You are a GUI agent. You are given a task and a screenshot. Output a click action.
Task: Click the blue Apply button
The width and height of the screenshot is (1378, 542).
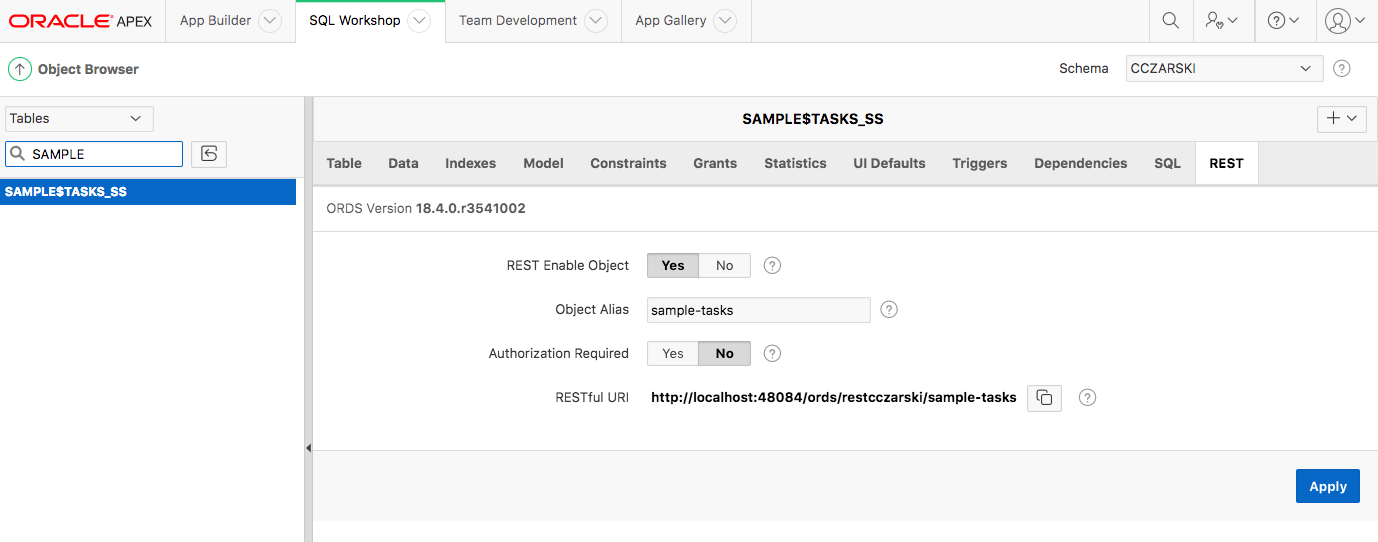(1327, 486)
